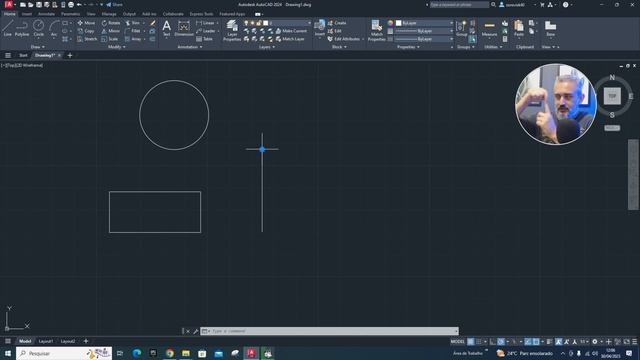Toggle polar tracking in status bar
Image resolution: width=640 pixels, height=360 pixels.
click(501, 342)
